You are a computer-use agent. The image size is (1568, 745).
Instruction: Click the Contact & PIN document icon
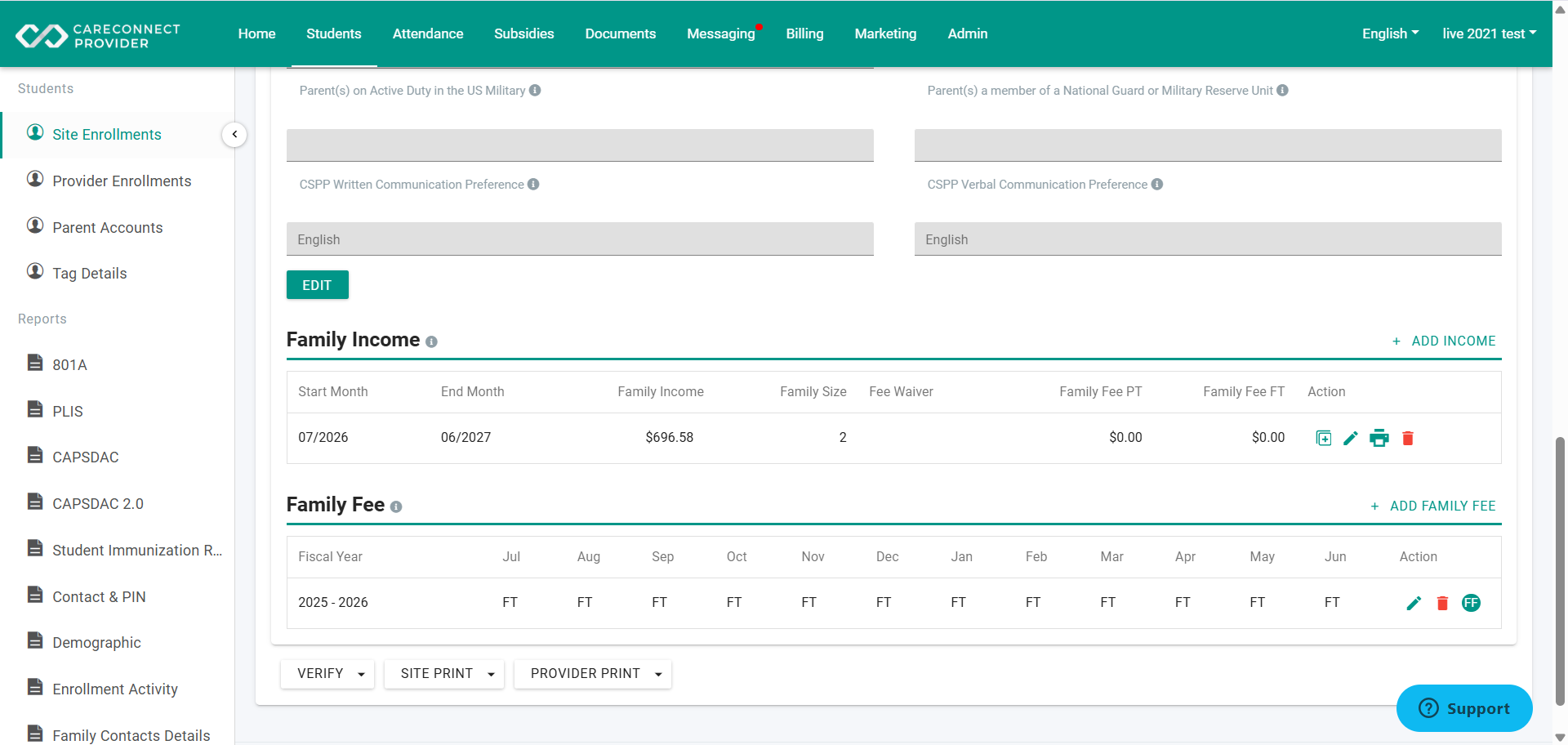click(35, 595)
